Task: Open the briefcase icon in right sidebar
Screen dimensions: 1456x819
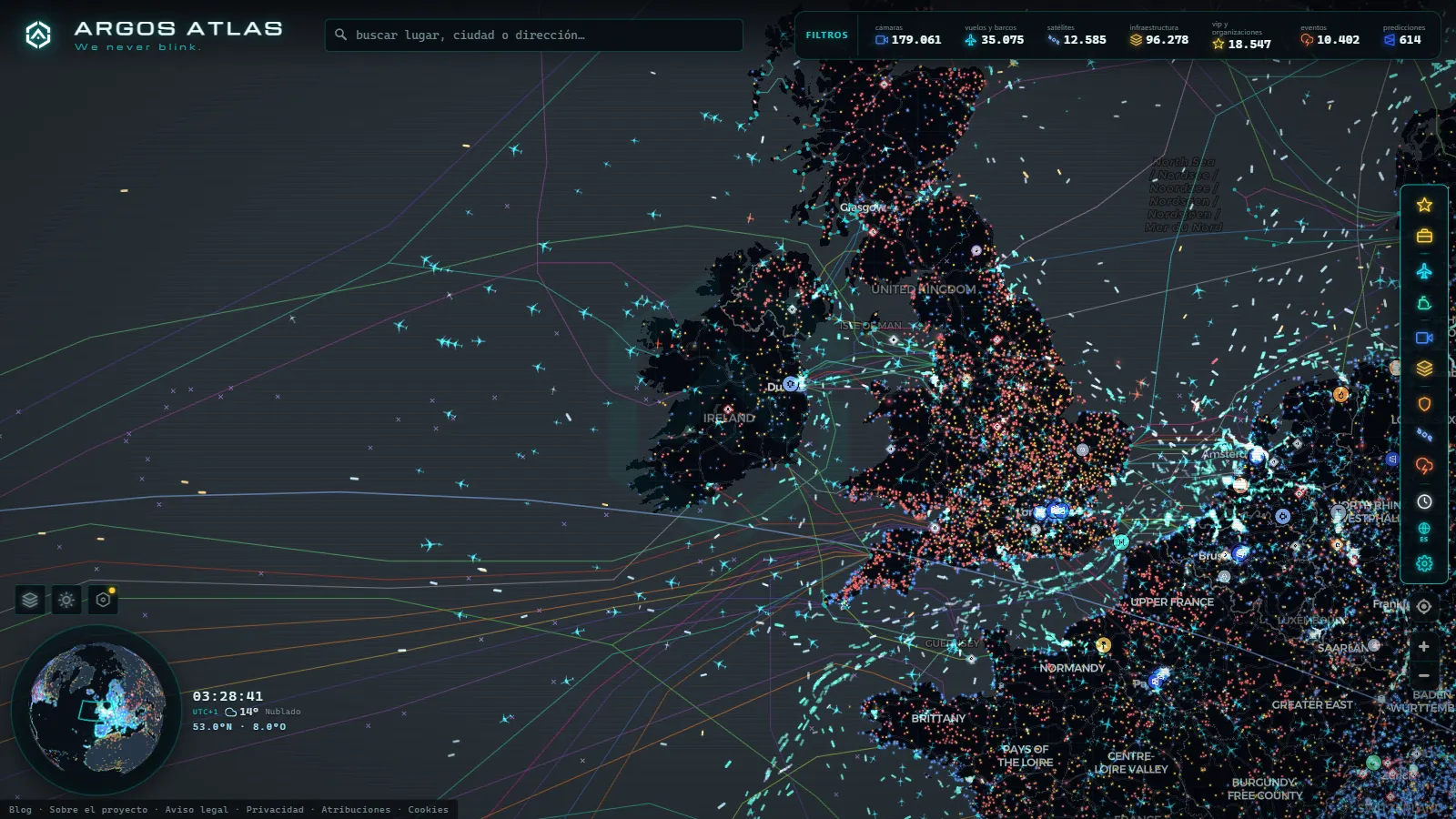Action: [1424, 237]
